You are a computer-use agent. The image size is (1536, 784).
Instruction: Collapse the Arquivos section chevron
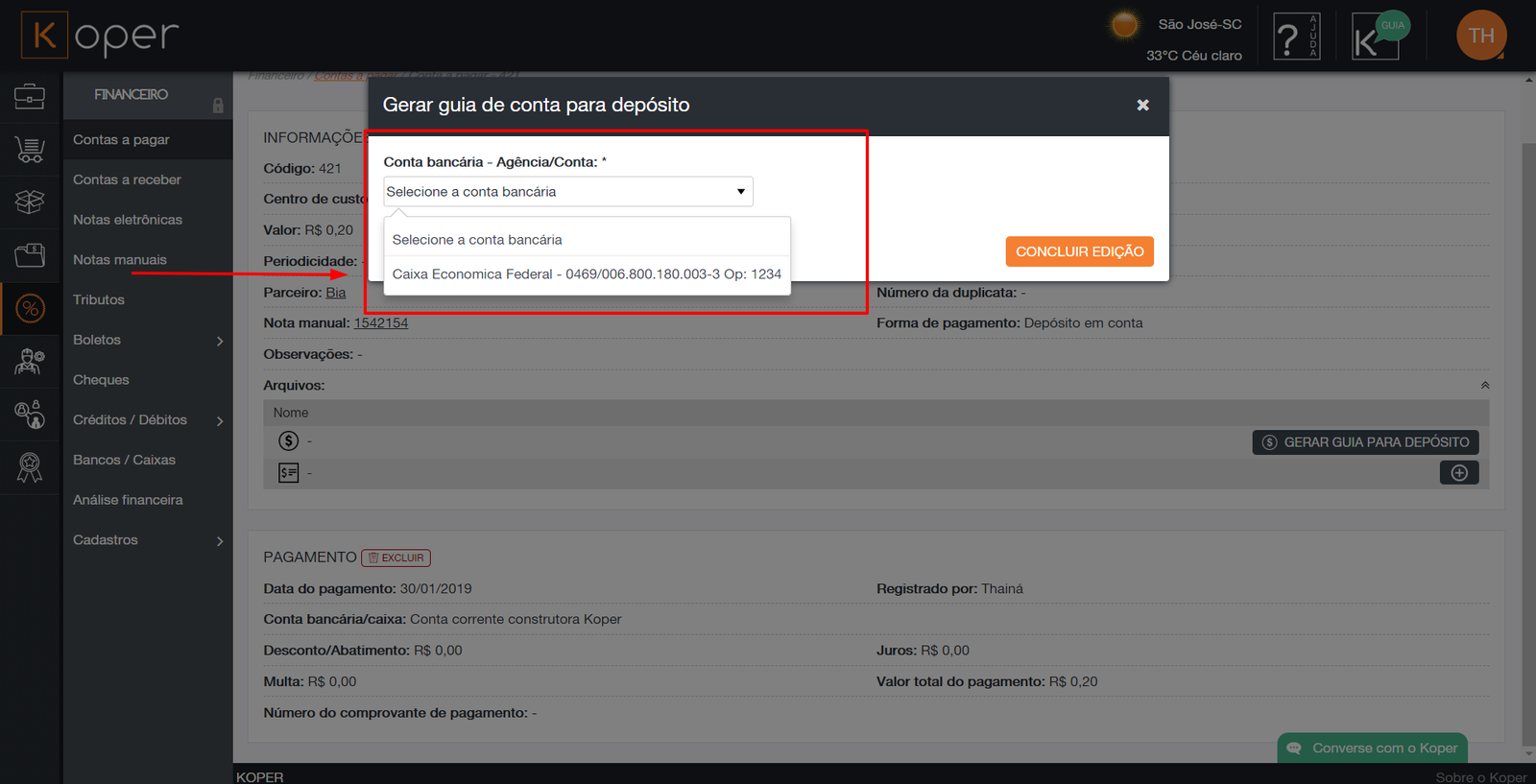[x=1484, y=386]
